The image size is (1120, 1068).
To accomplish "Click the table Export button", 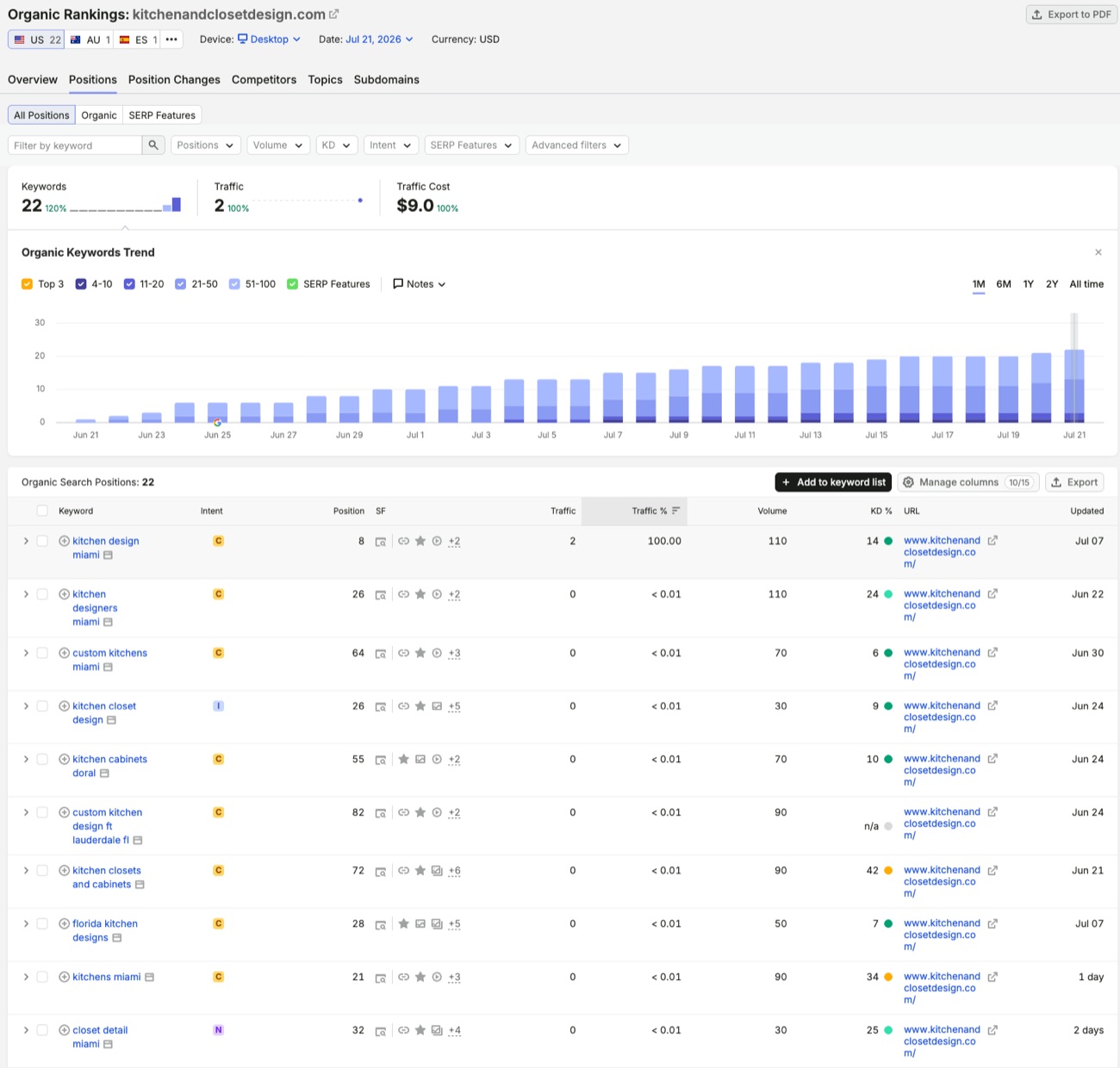I will 1074,482.
